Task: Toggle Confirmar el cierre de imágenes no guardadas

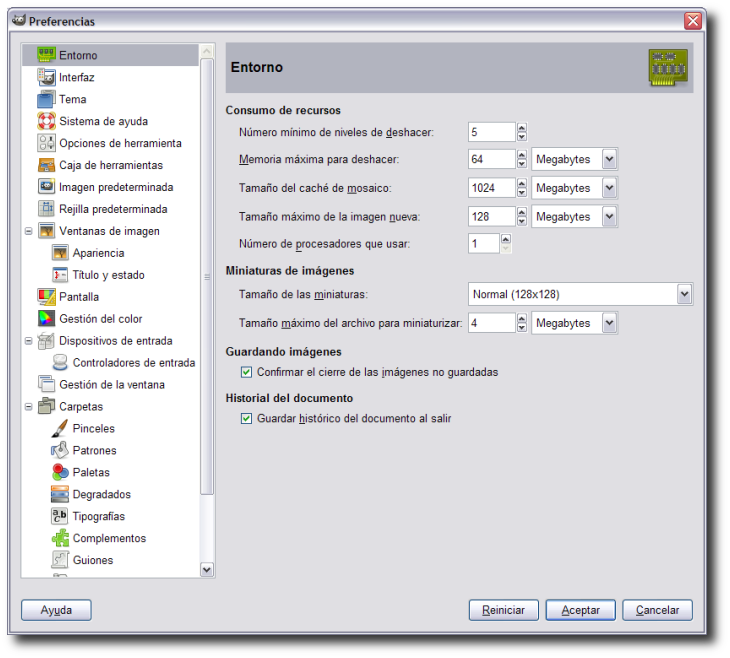Action: 247,372
